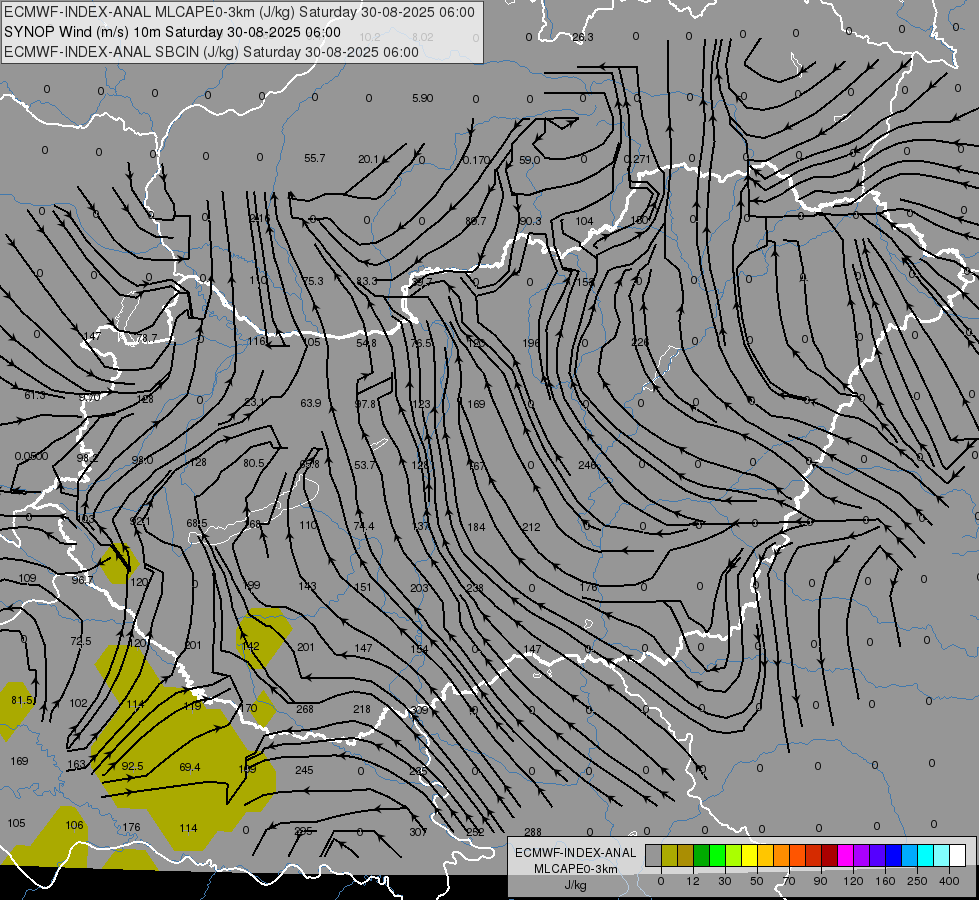This screenshot has width=979, height=900.
Task: Click the map value '309'
Action: click(419, 710)
